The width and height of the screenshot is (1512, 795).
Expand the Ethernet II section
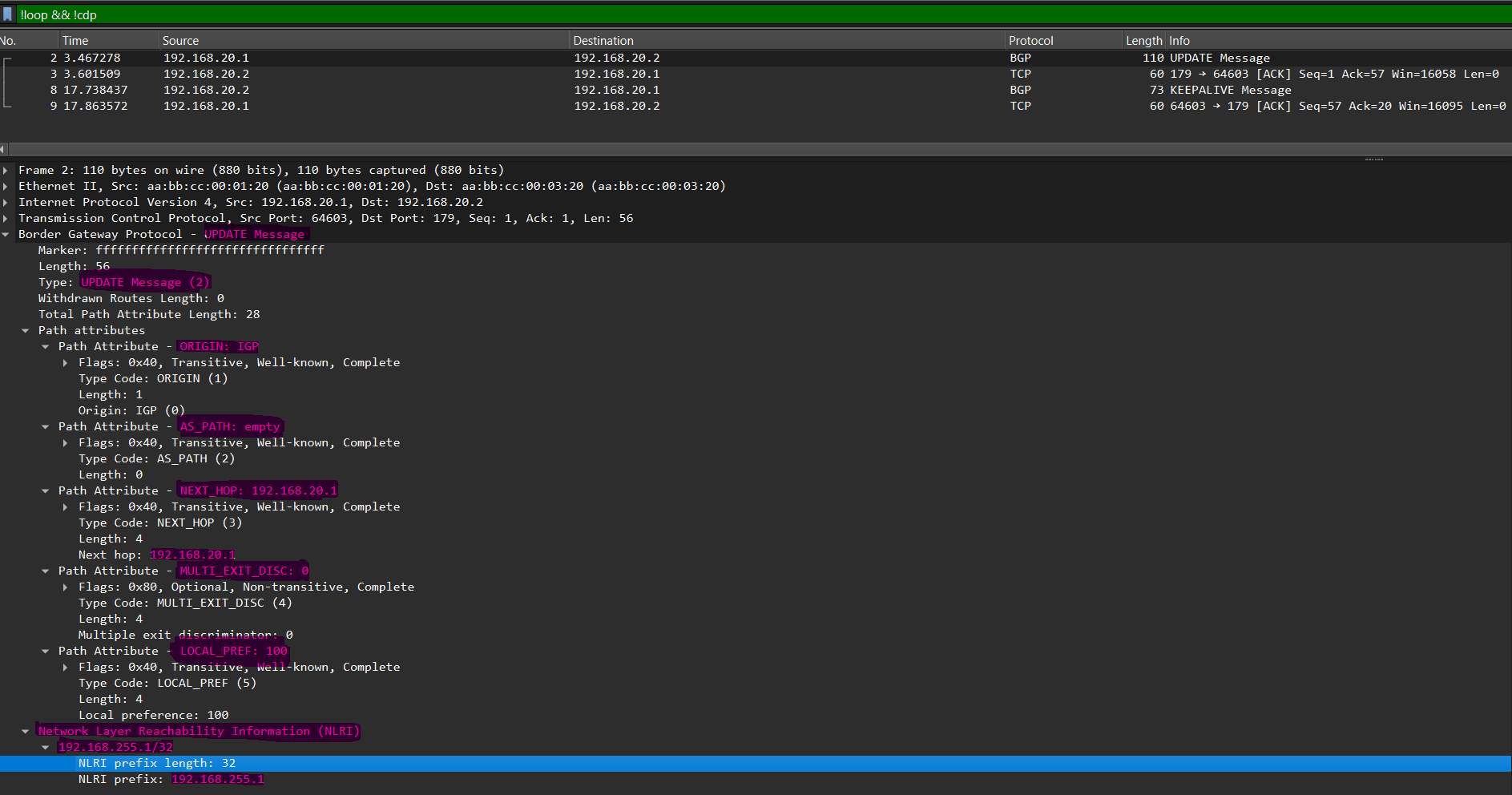click(6, 186)
